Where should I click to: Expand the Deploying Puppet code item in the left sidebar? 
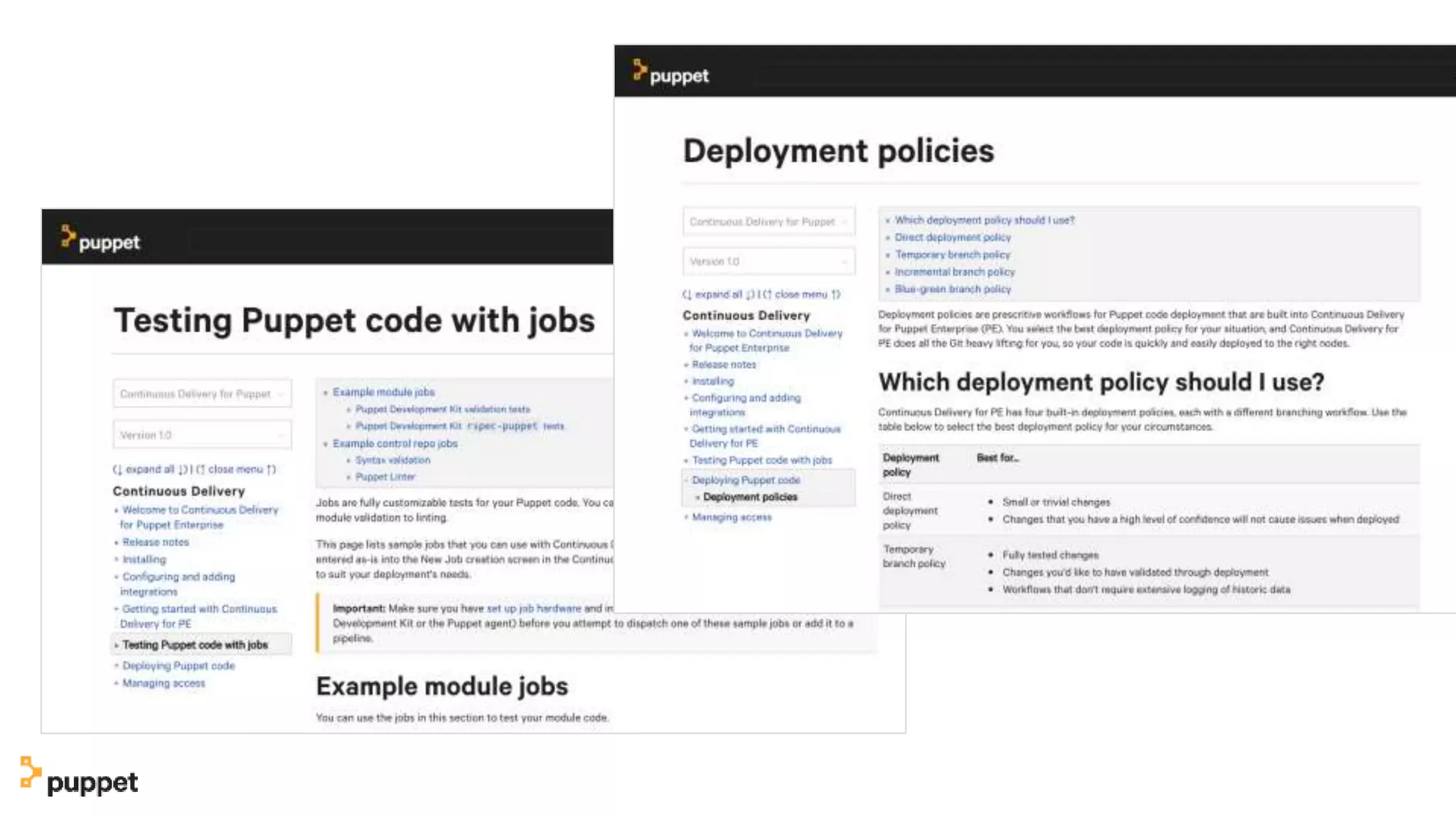point(178,666)
